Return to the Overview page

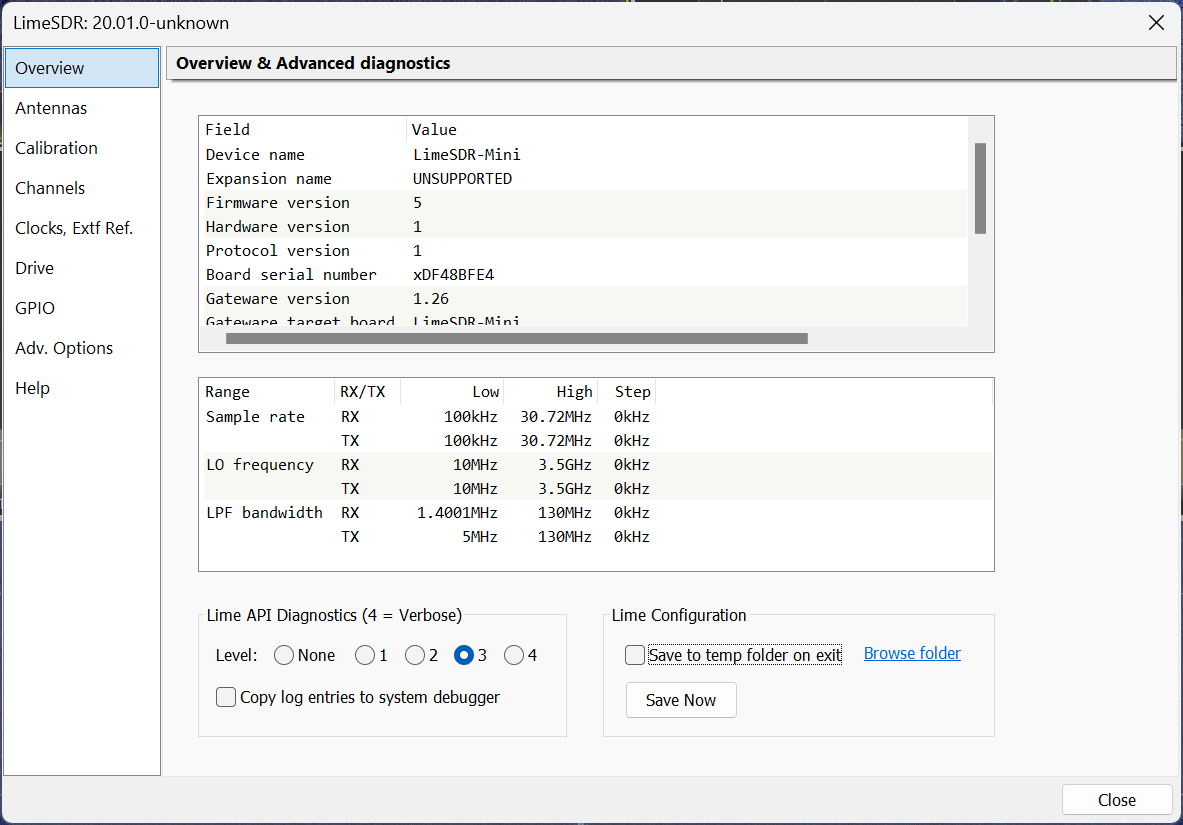(48, 67)
